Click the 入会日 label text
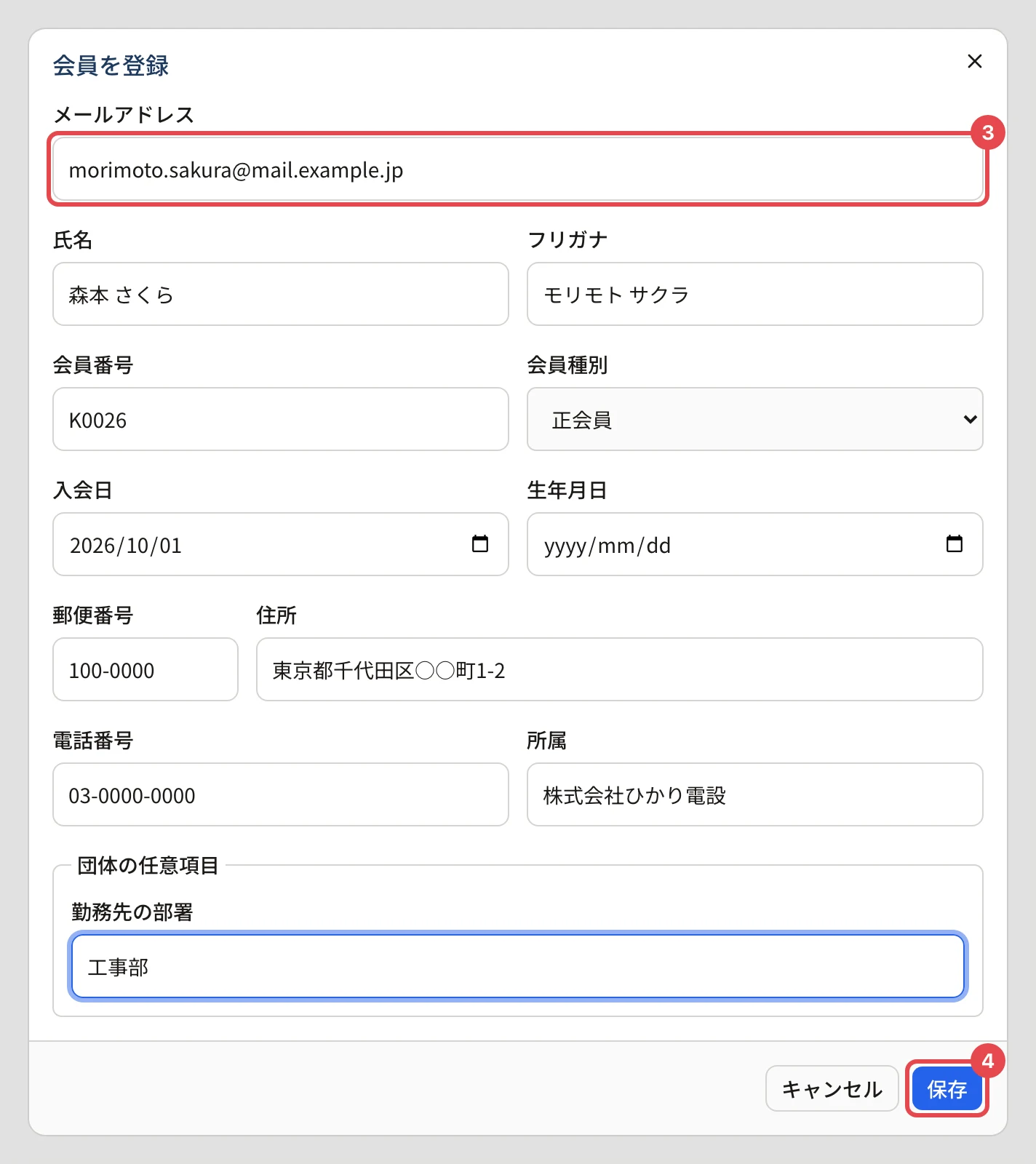The height and width of the screenshot is (1164, 1036). pyautogui.click(x=83, y=490)
